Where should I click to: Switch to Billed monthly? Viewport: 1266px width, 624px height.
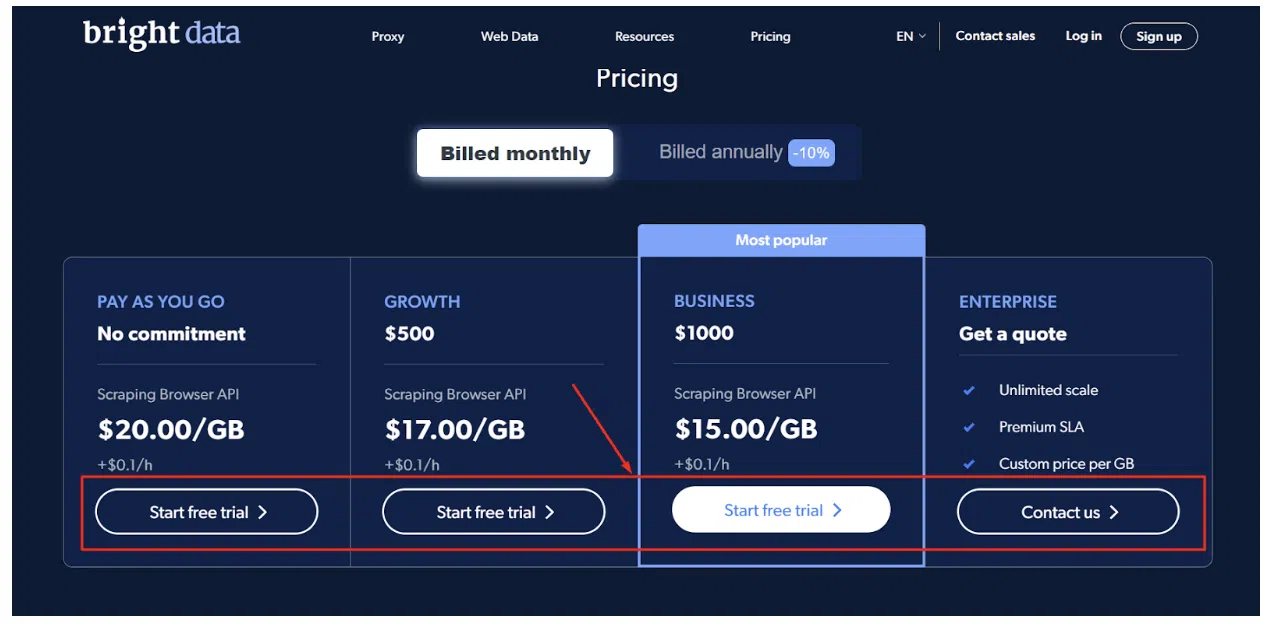click(515, 153)
